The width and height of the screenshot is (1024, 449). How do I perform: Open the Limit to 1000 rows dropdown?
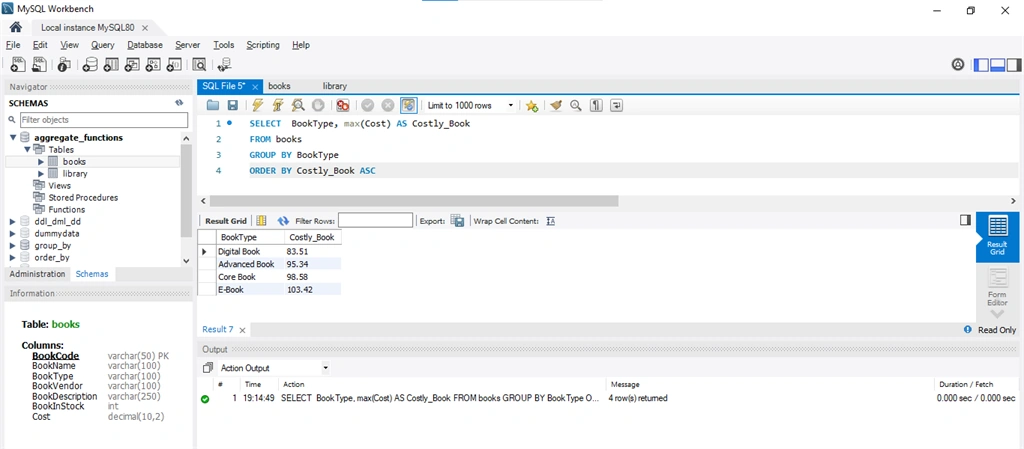471,105
